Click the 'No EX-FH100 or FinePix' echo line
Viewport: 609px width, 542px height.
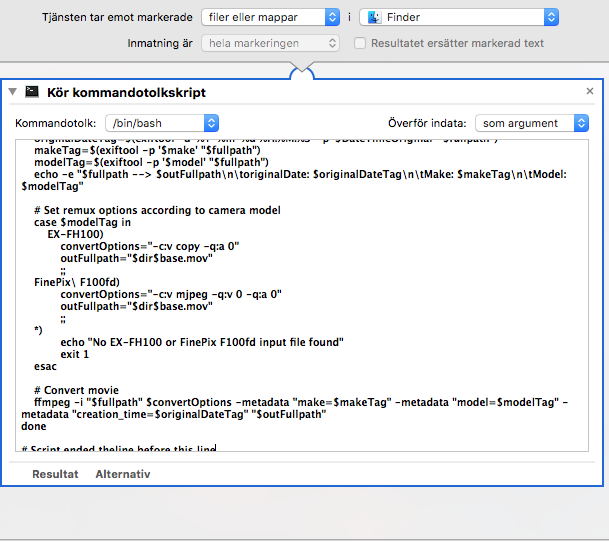click(x=202, y=342)
